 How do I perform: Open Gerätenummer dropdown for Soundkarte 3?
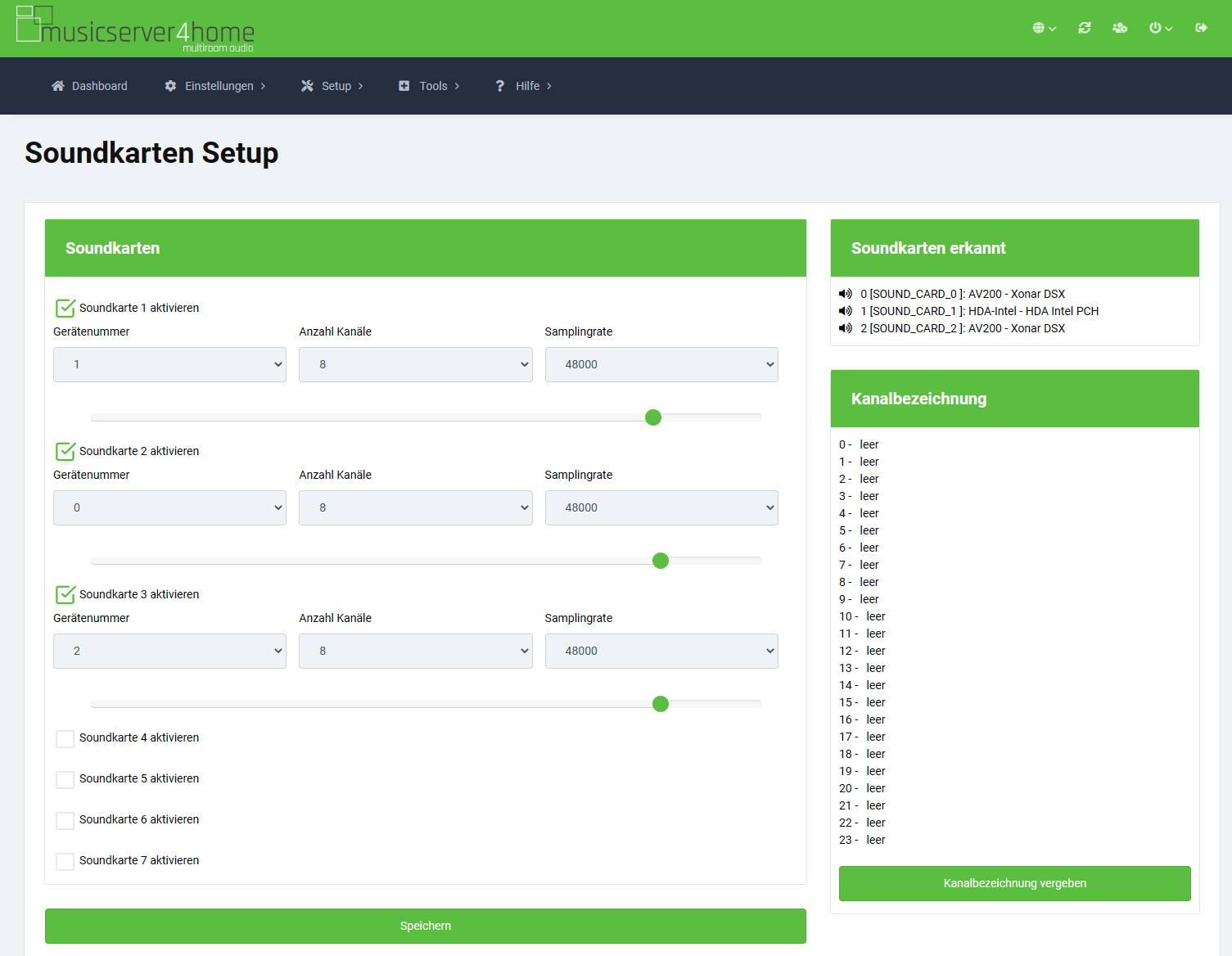click(x=169, y=651)
